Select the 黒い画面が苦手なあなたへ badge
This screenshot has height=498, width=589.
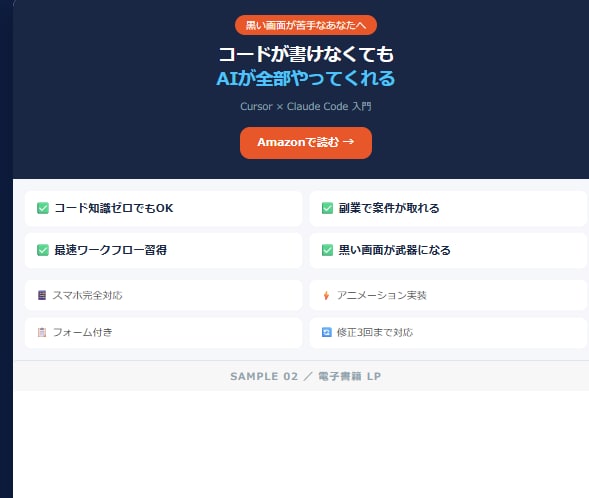coord(306,25)
